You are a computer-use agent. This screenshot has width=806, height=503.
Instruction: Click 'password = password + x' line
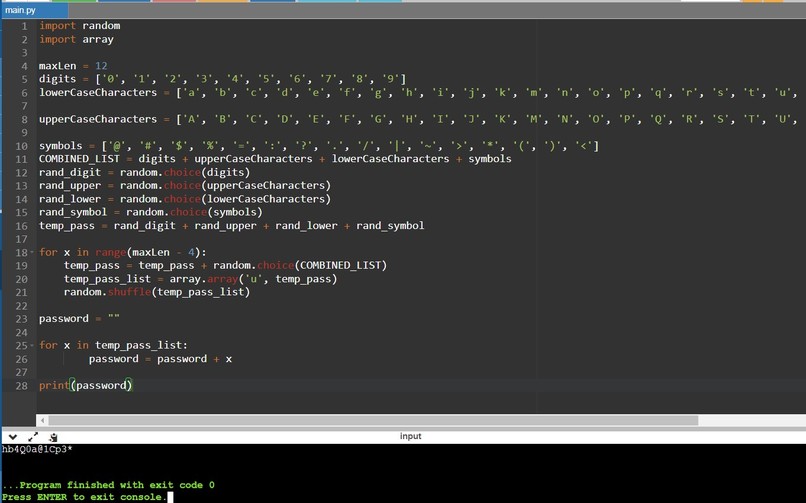(x=160, y=359)
